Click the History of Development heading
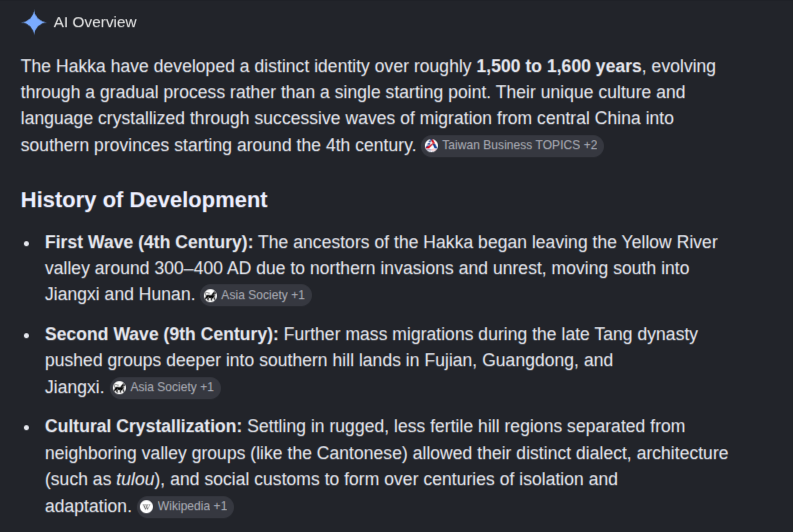This screenshot has width=793, height=532. (144, 200)
